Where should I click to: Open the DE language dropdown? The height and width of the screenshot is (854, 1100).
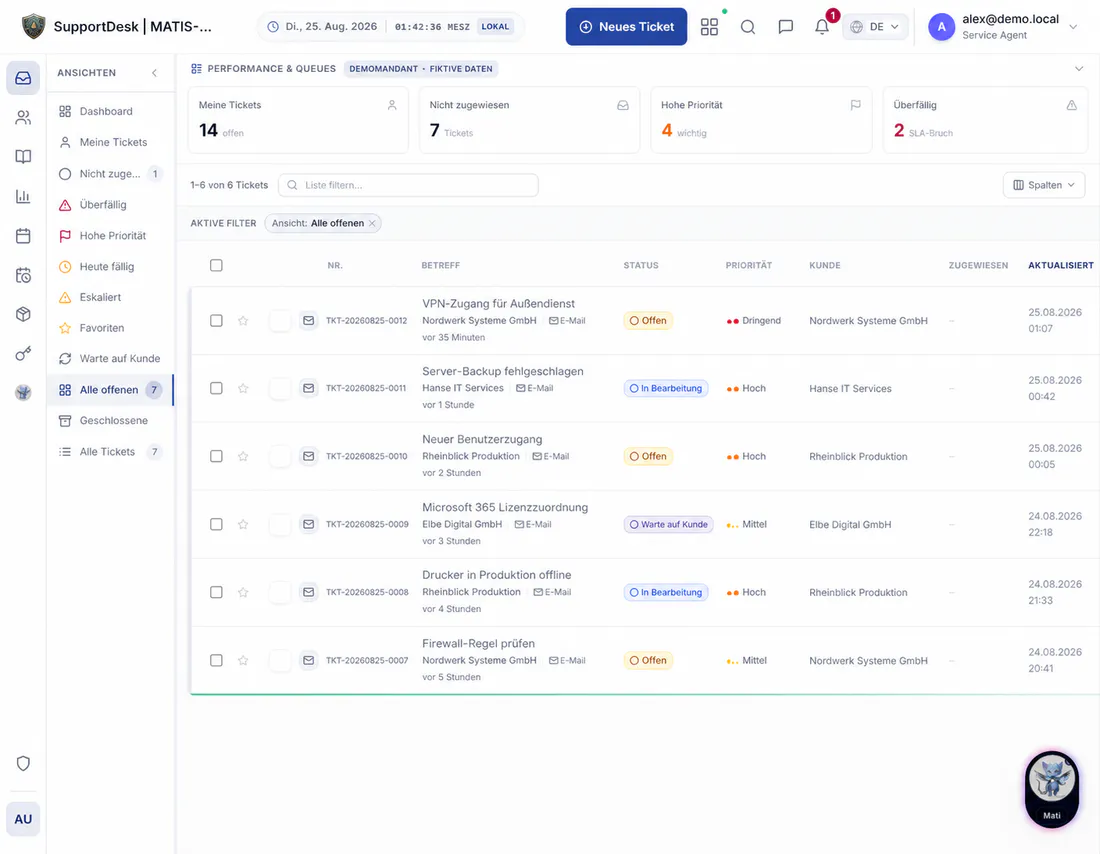(875, 27)
